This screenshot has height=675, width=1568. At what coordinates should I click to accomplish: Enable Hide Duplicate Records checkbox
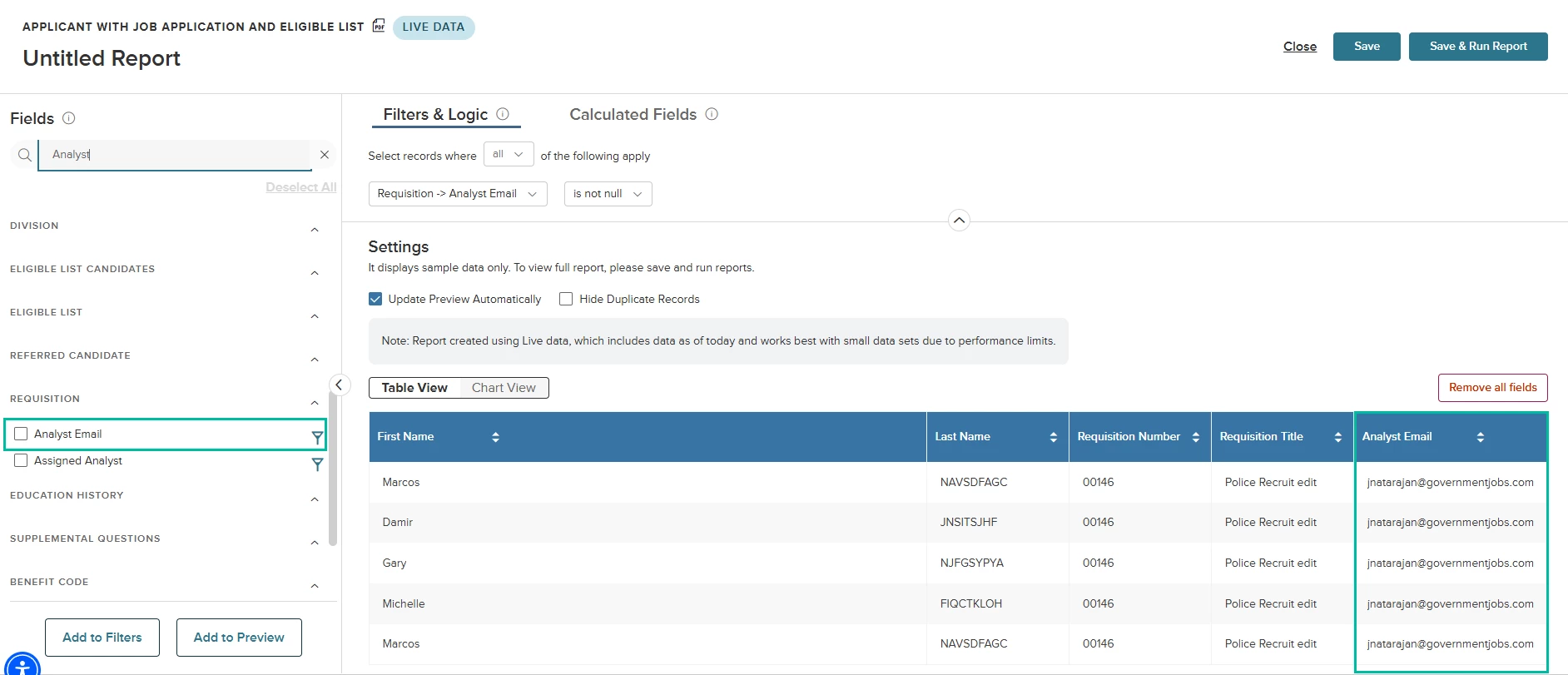[566, 299]
